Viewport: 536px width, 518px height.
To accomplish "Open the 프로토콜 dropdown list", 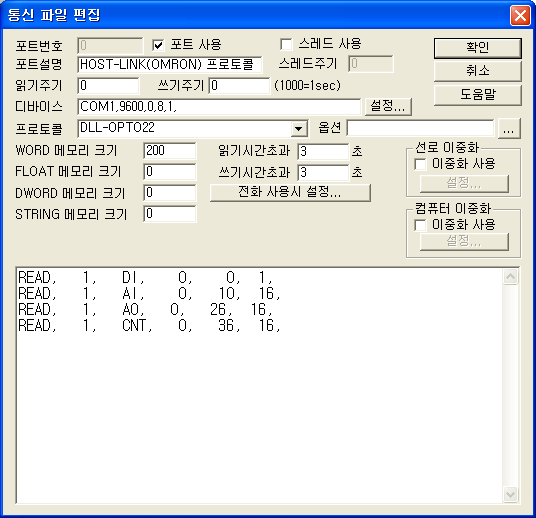I will 299,129.
